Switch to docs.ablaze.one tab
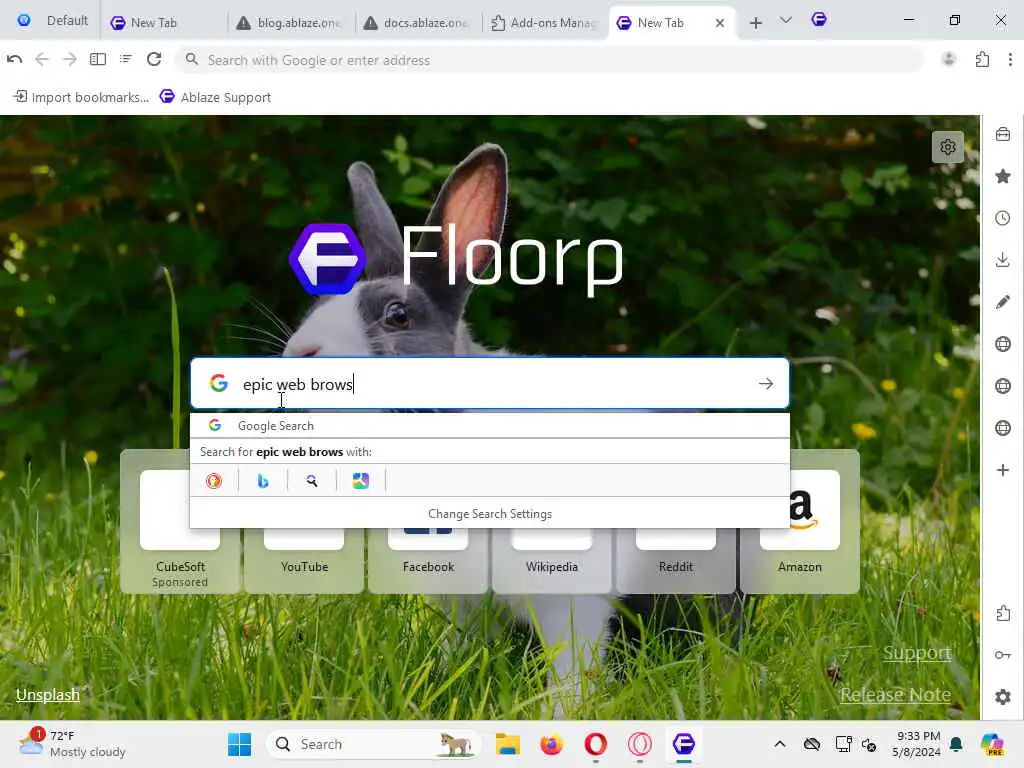Viewport: 1024px width, 768px height. coord(416,23)
